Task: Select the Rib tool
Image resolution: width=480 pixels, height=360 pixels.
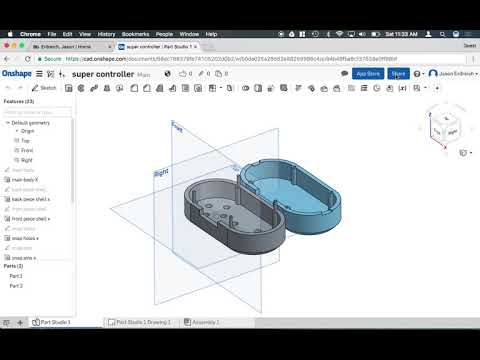Action: [x=172, y=88]
